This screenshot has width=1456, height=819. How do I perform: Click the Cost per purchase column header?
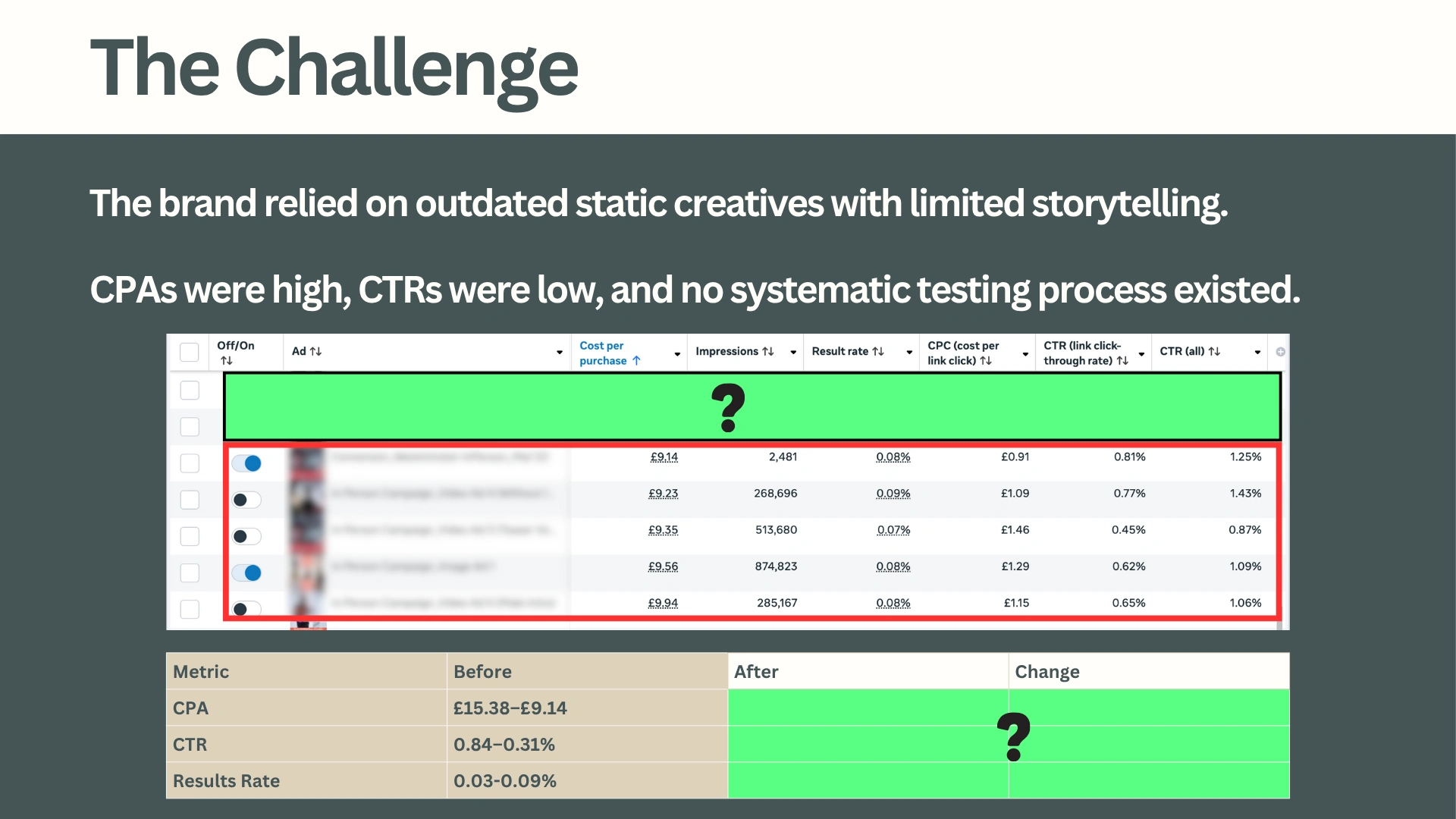tap(602, 353)
